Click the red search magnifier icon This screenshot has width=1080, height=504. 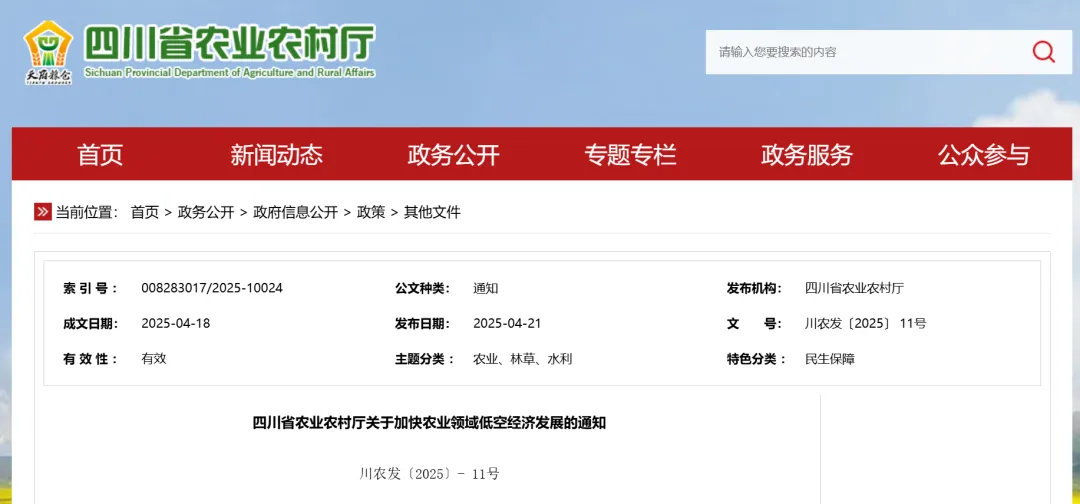click(x=1043, y=52)
